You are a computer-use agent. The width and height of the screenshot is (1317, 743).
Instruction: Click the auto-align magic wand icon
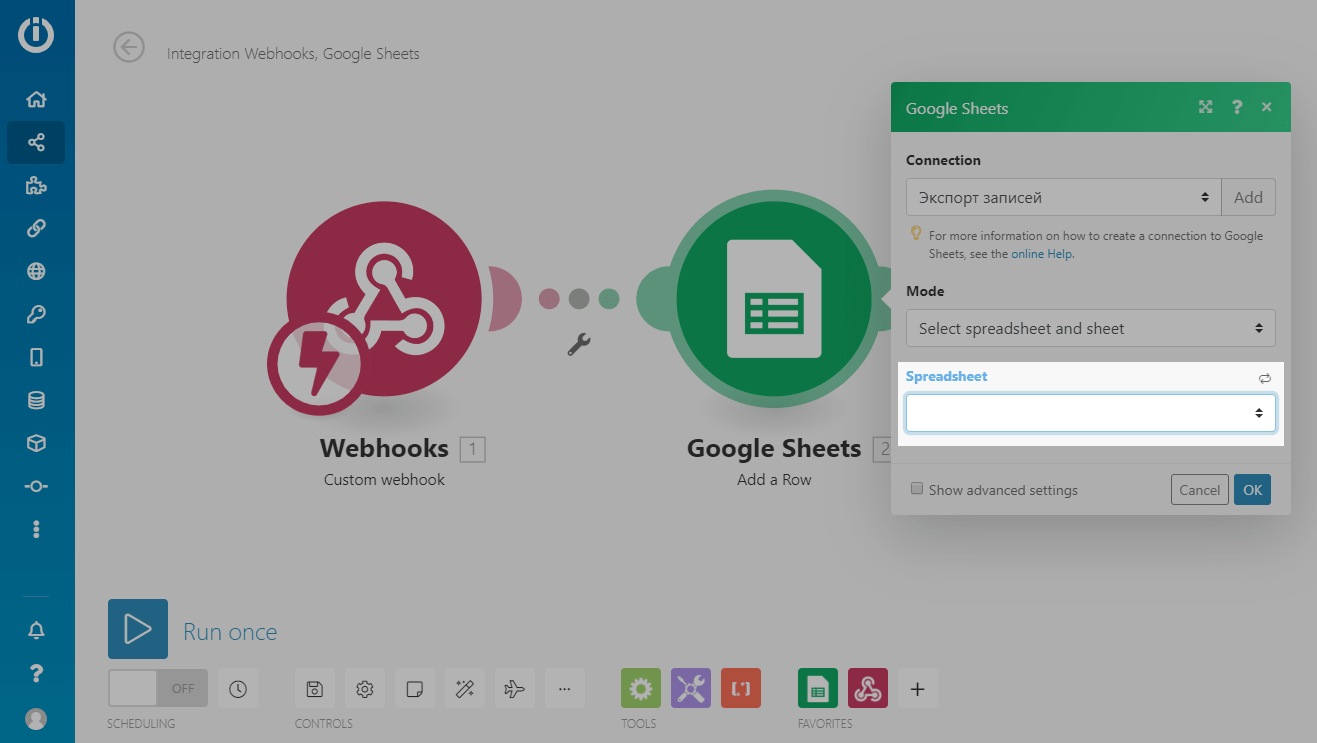click(x=464, y=689)
